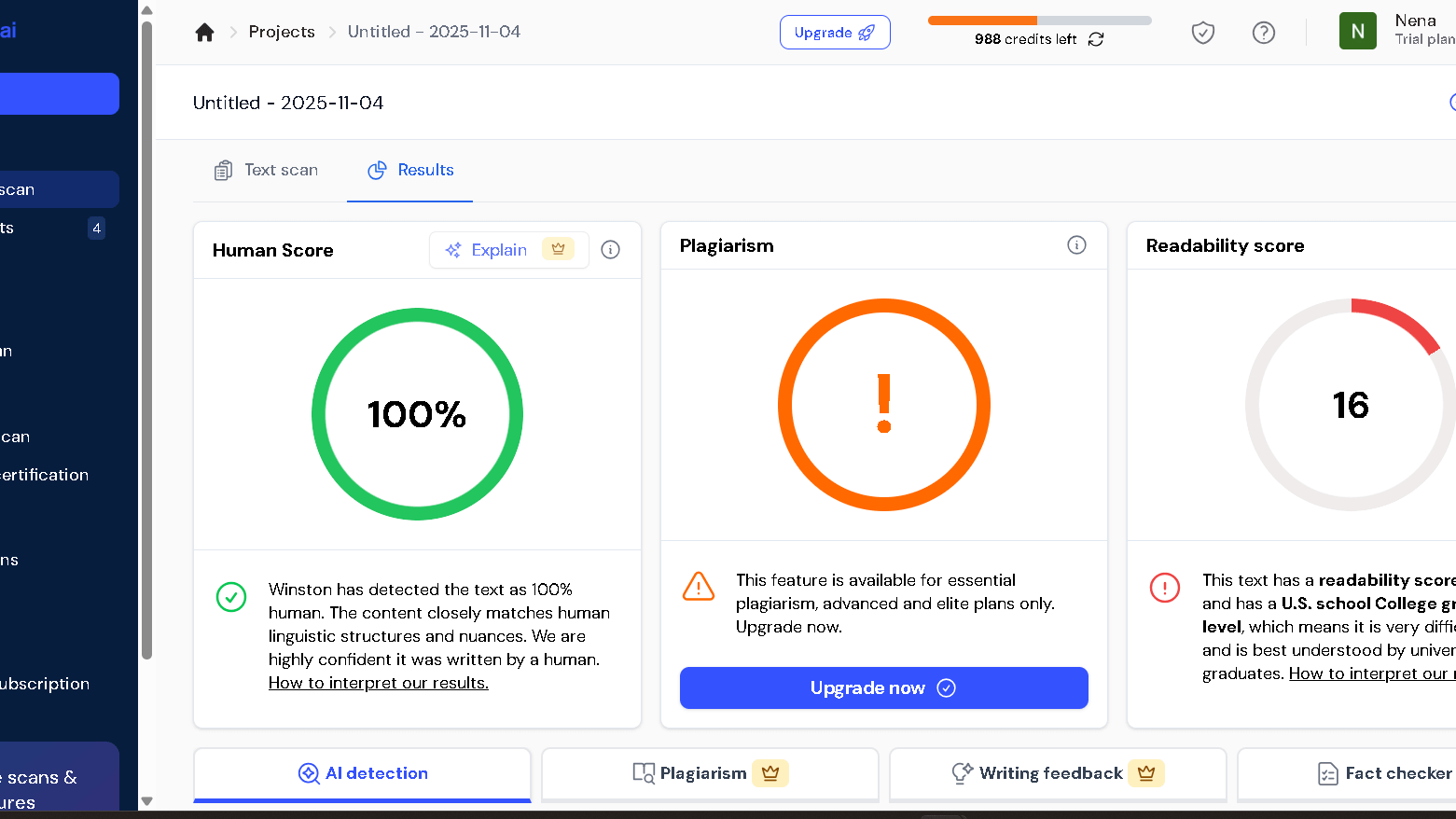Click the Plagiarism card info icon
This screenshot has height=819, width=1456.
point(1076,245)
